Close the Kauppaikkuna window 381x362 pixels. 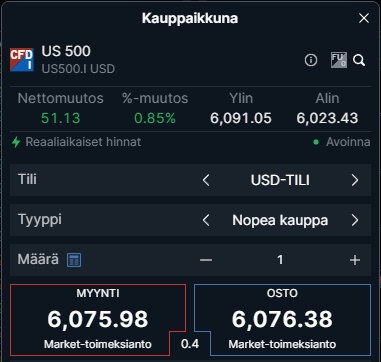coord(364,18)
